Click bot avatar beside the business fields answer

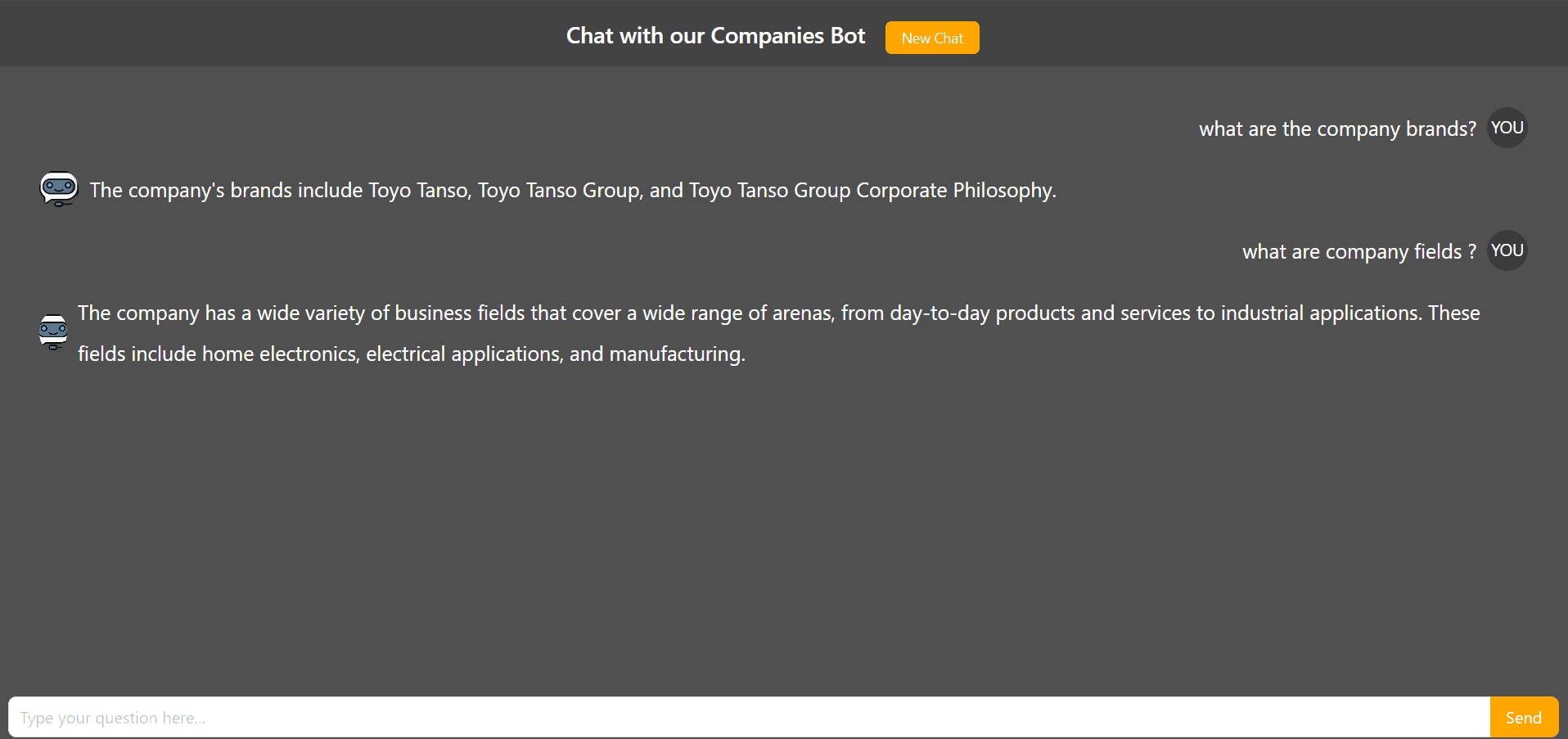[53, 332]
